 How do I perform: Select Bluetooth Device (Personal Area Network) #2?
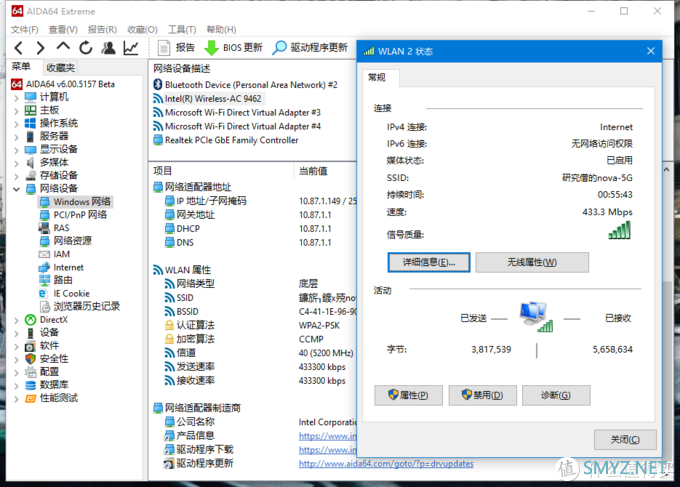coord(245,85)
